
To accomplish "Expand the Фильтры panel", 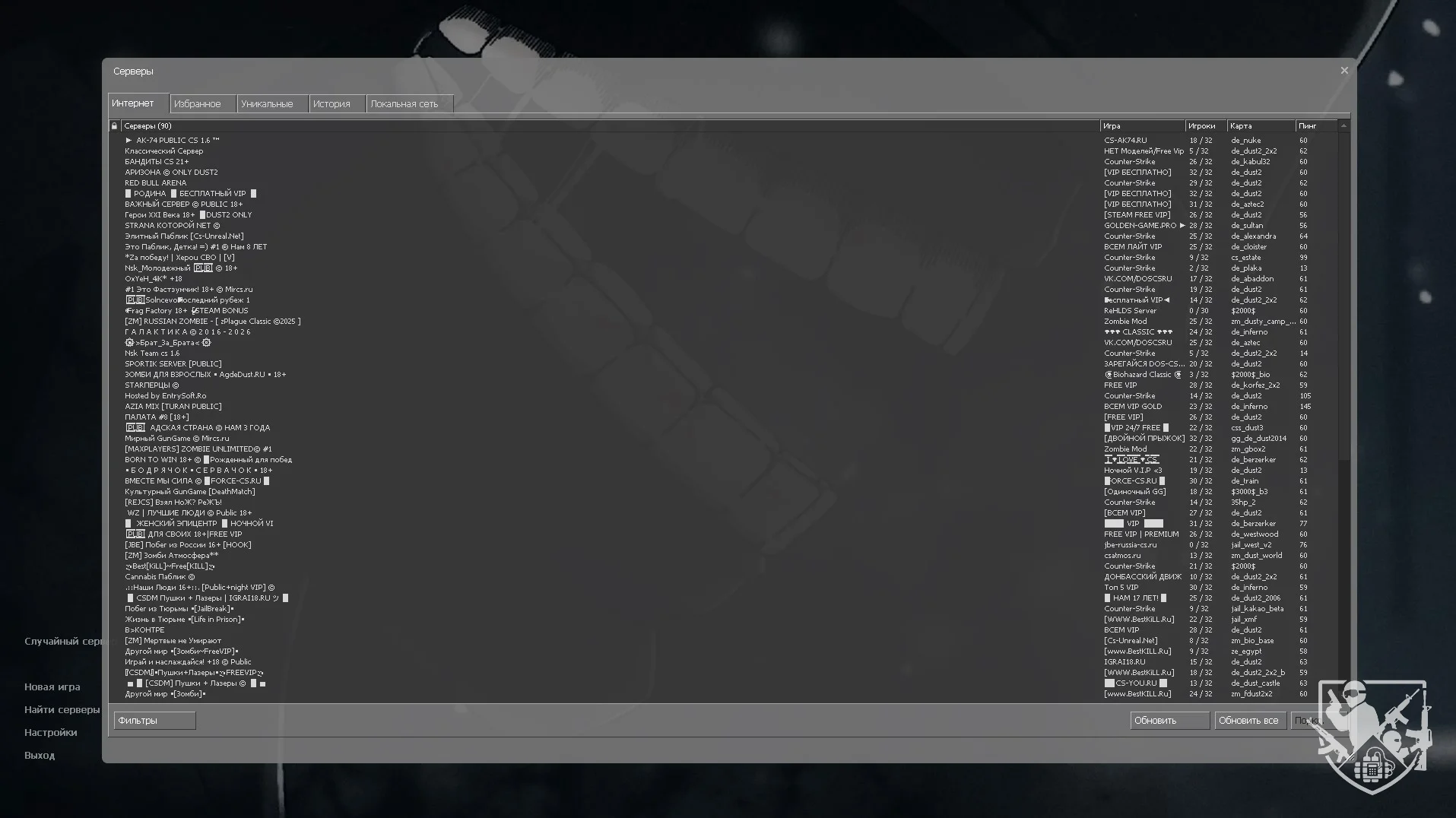I will click(x=154, y=721).
